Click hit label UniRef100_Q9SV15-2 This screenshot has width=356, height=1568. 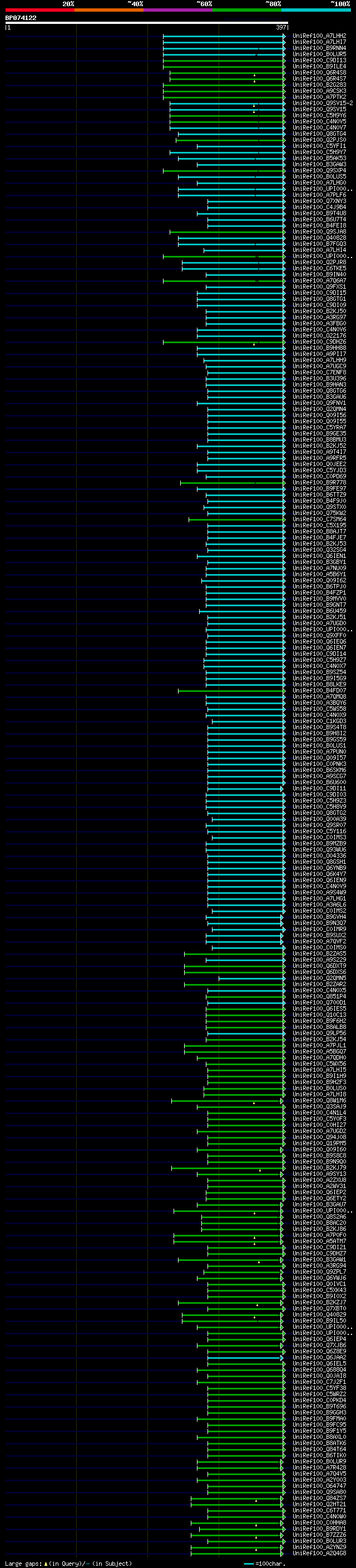[323, 103]
